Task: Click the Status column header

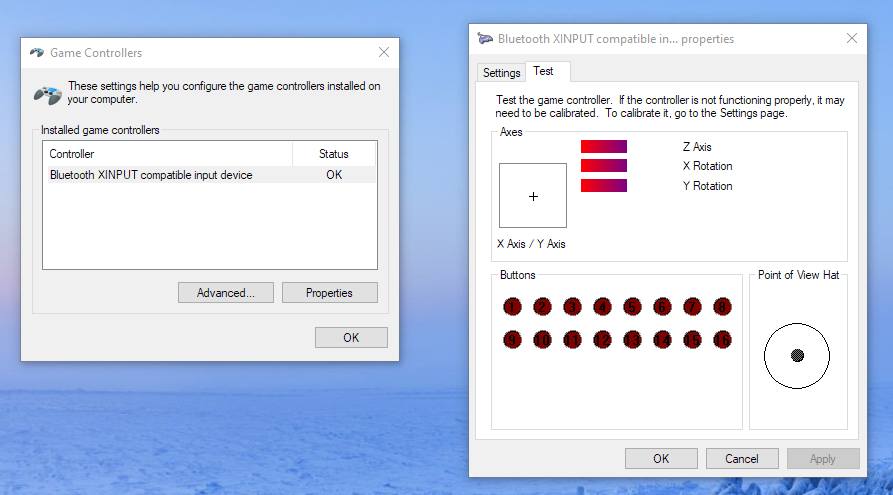Action: point(334,154)
